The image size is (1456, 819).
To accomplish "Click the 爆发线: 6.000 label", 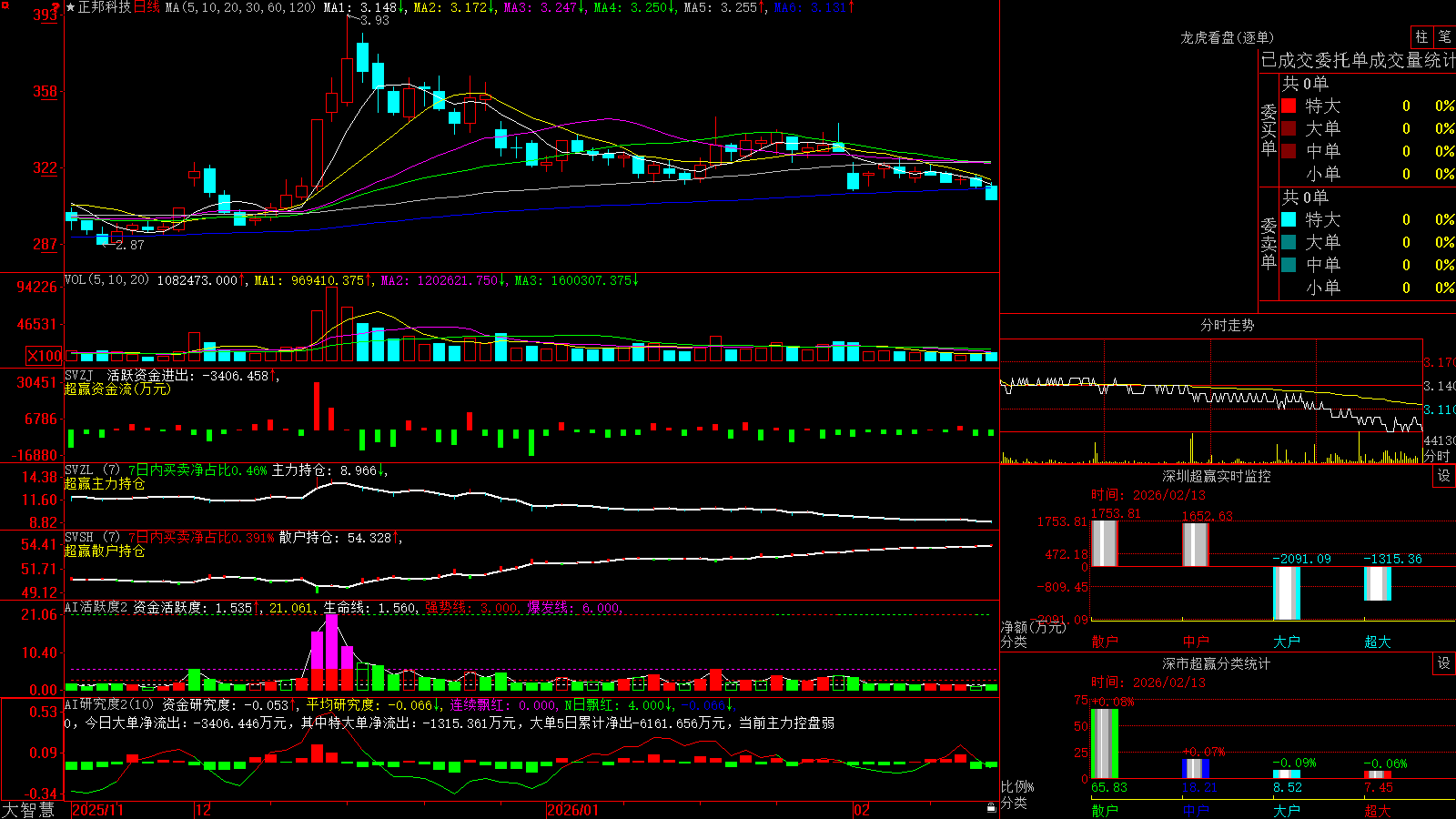I will 573,608.
